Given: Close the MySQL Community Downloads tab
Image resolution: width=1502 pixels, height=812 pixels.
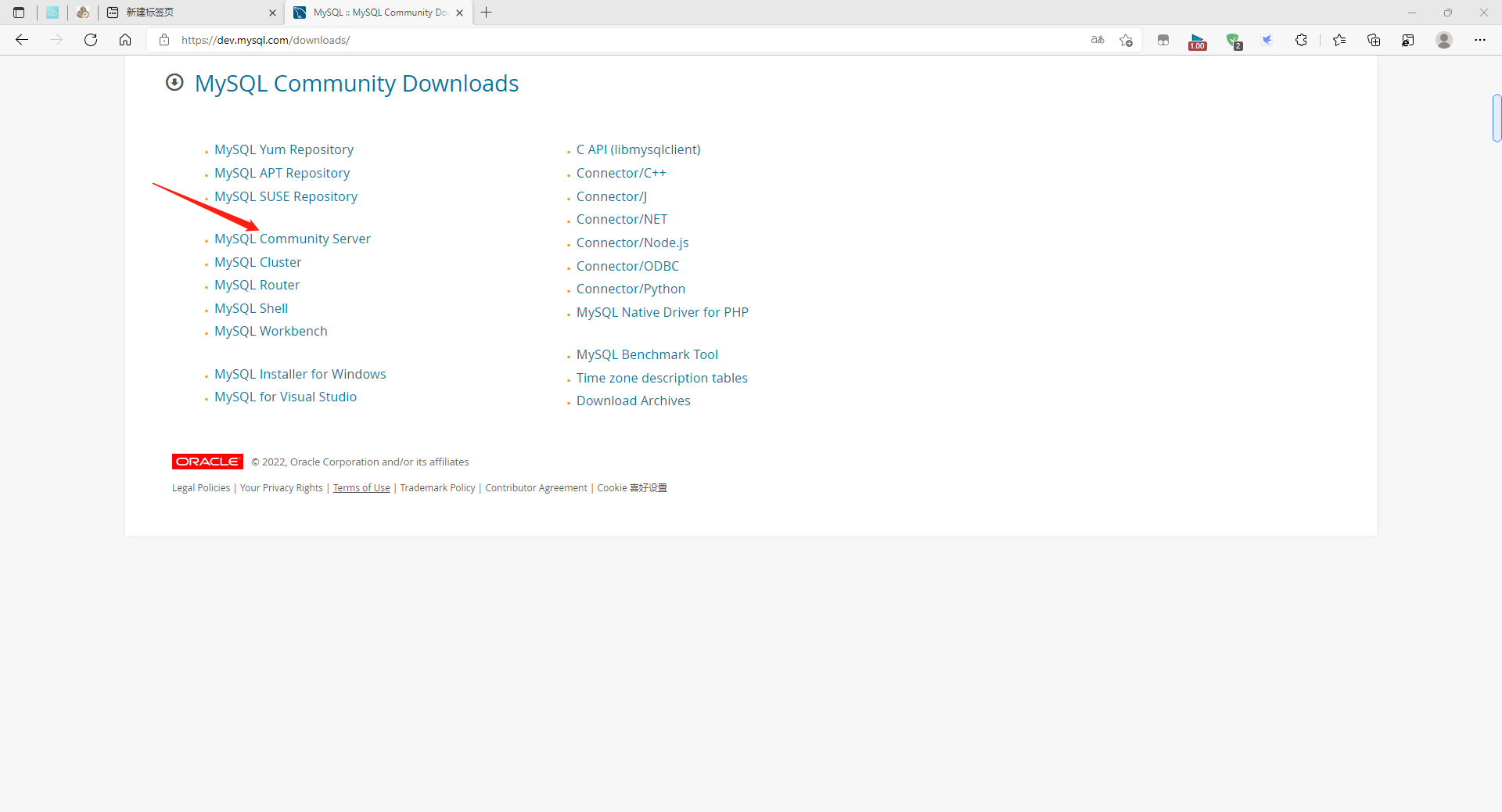Looking at the screenshot, I should (x=460, y=13).
